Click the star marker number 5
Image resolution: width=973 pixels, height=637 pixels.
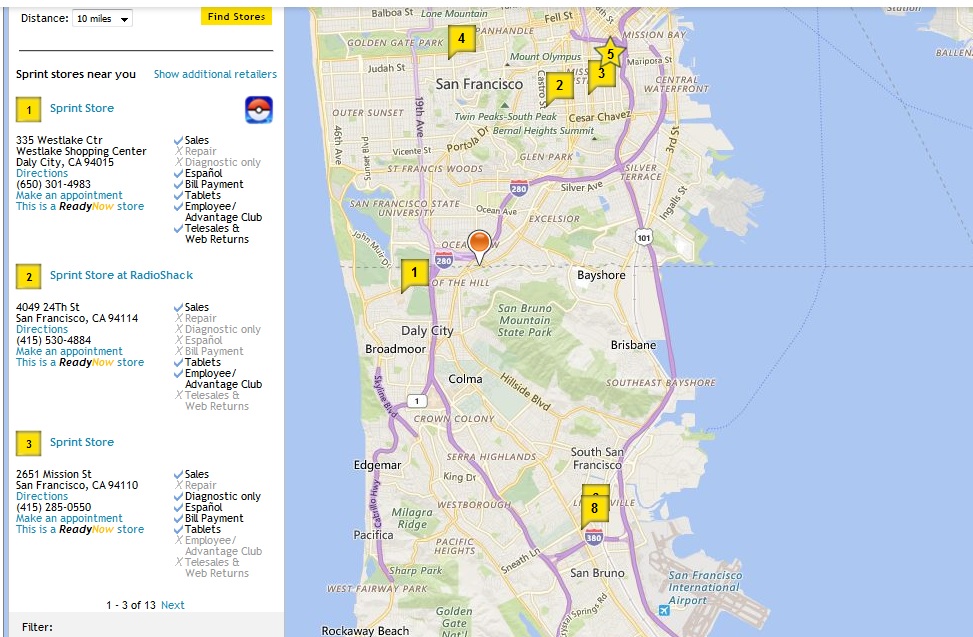[x=610, y=54]
